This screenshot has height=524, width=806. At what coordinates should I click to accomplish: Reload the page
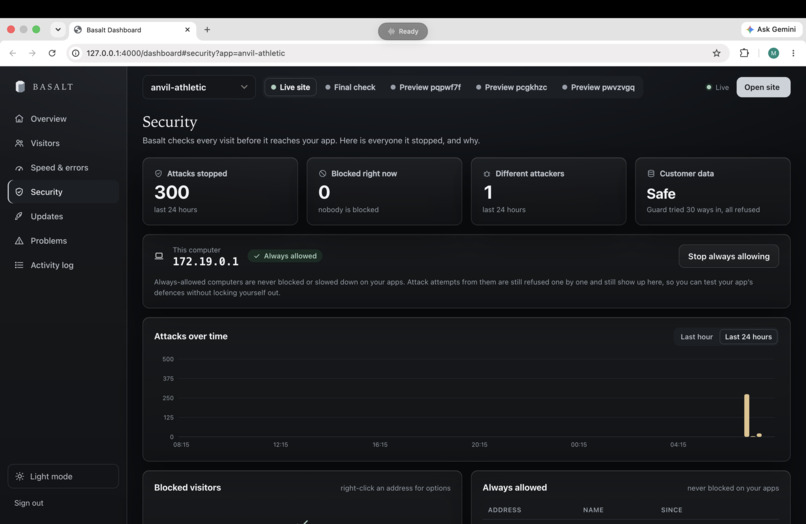tap(52, 53)
